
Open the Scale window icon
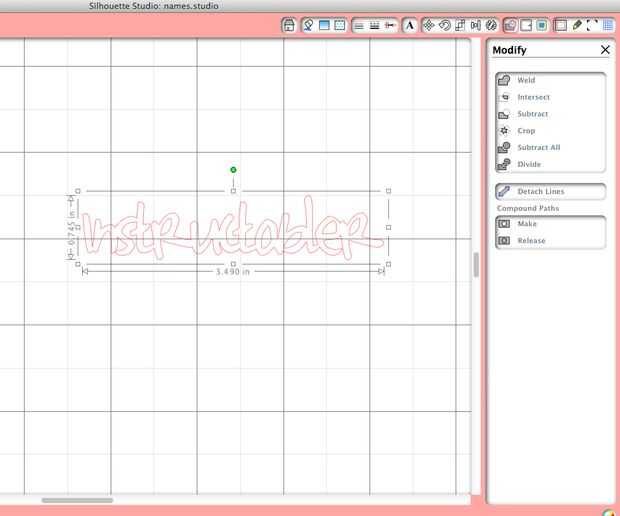coord(460,26)
